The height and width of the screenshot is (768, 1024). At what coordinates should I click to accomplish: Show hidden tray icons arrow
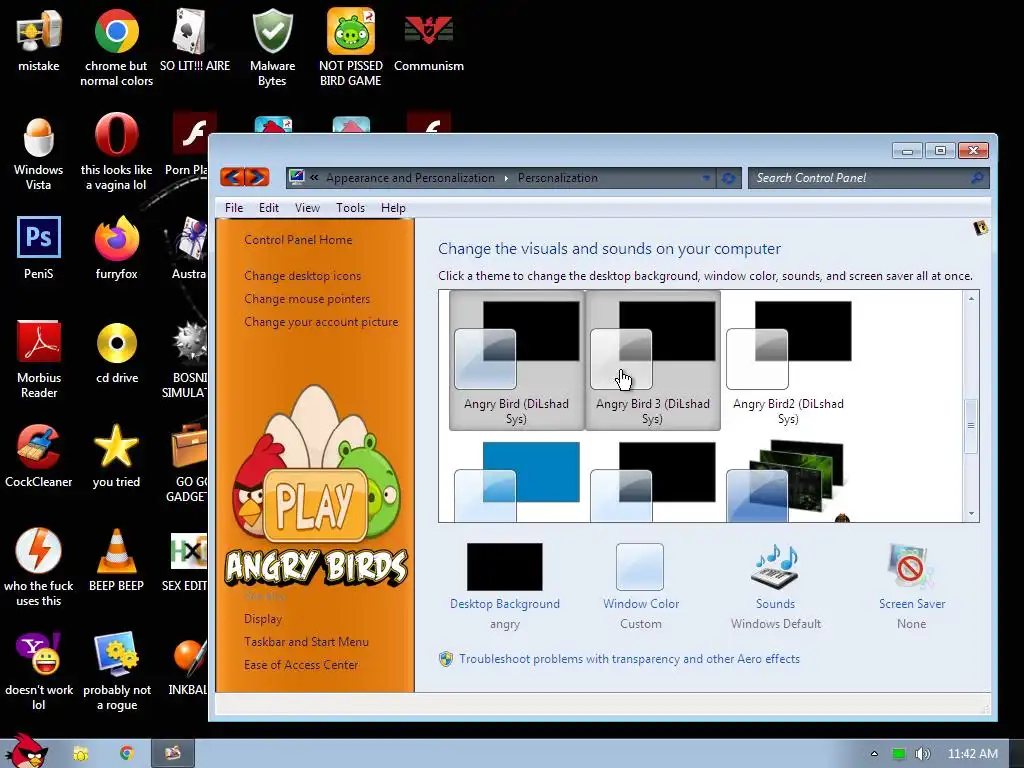[874, 754]
